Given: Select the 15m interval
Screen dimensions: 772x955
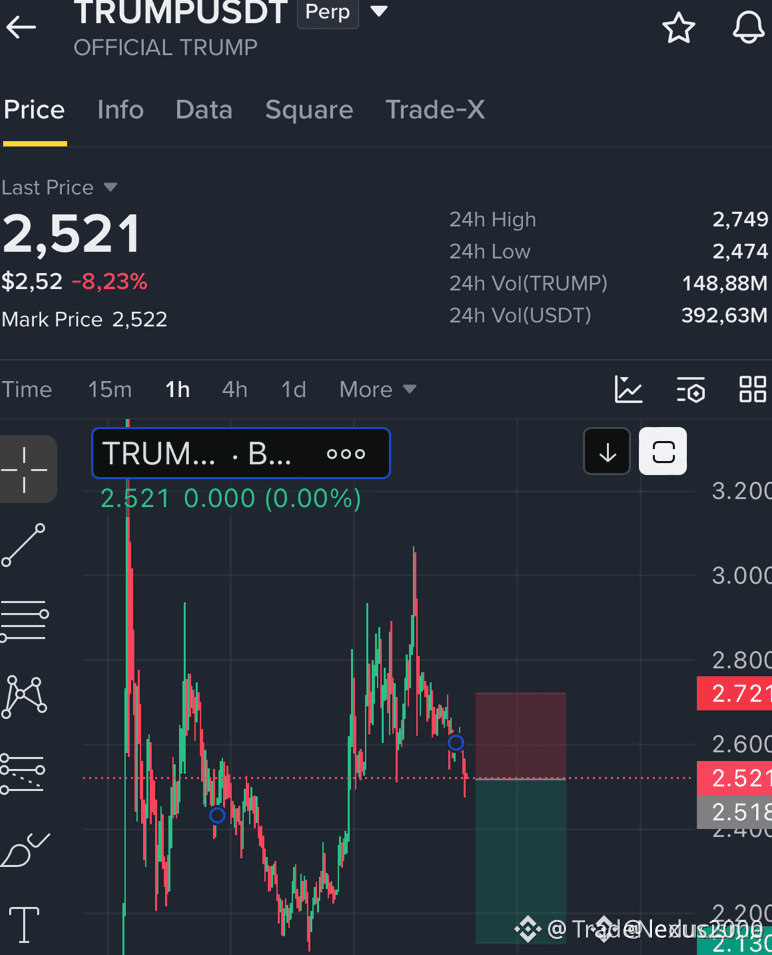Looking at the screenshot, I should 110,389.
